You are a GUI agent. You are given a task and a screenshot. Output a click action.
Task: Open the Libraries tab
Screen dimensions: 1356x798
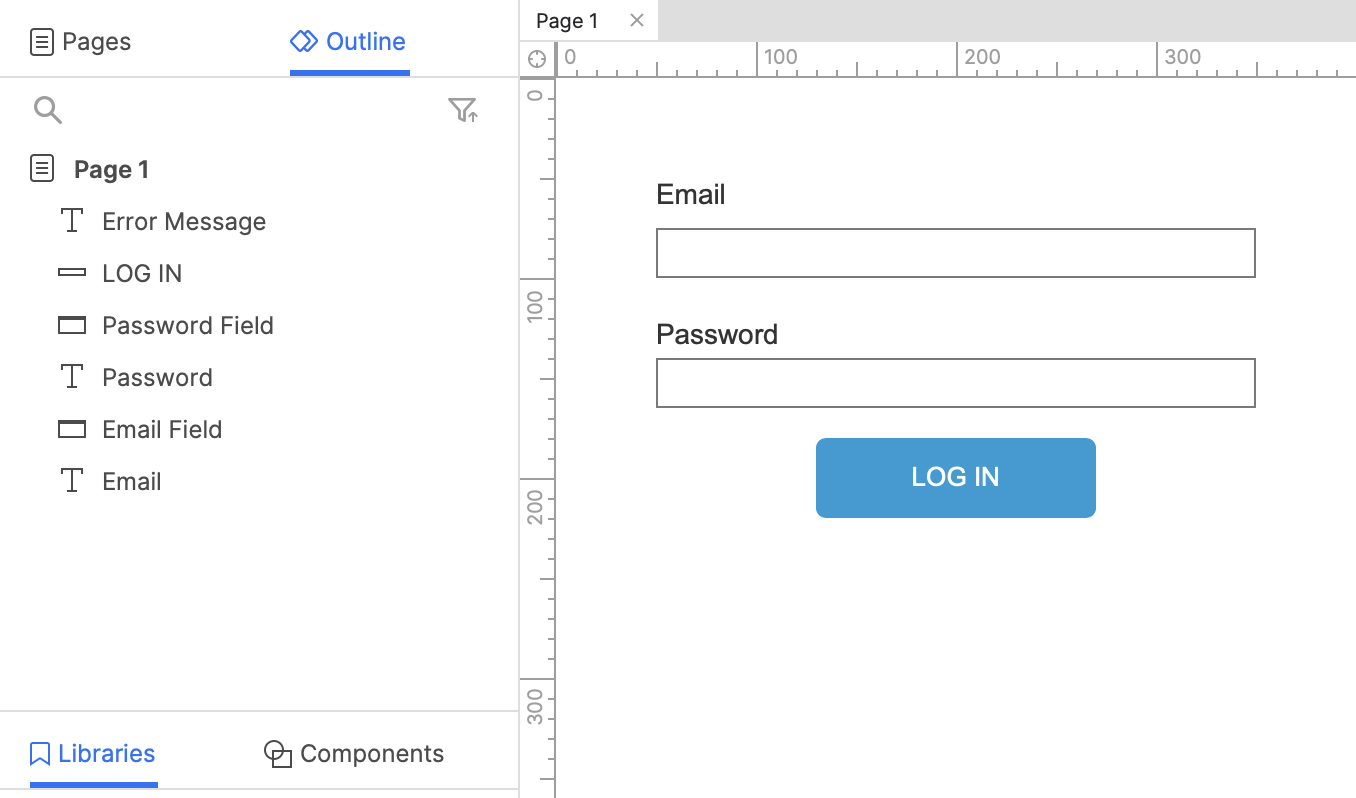92,753
